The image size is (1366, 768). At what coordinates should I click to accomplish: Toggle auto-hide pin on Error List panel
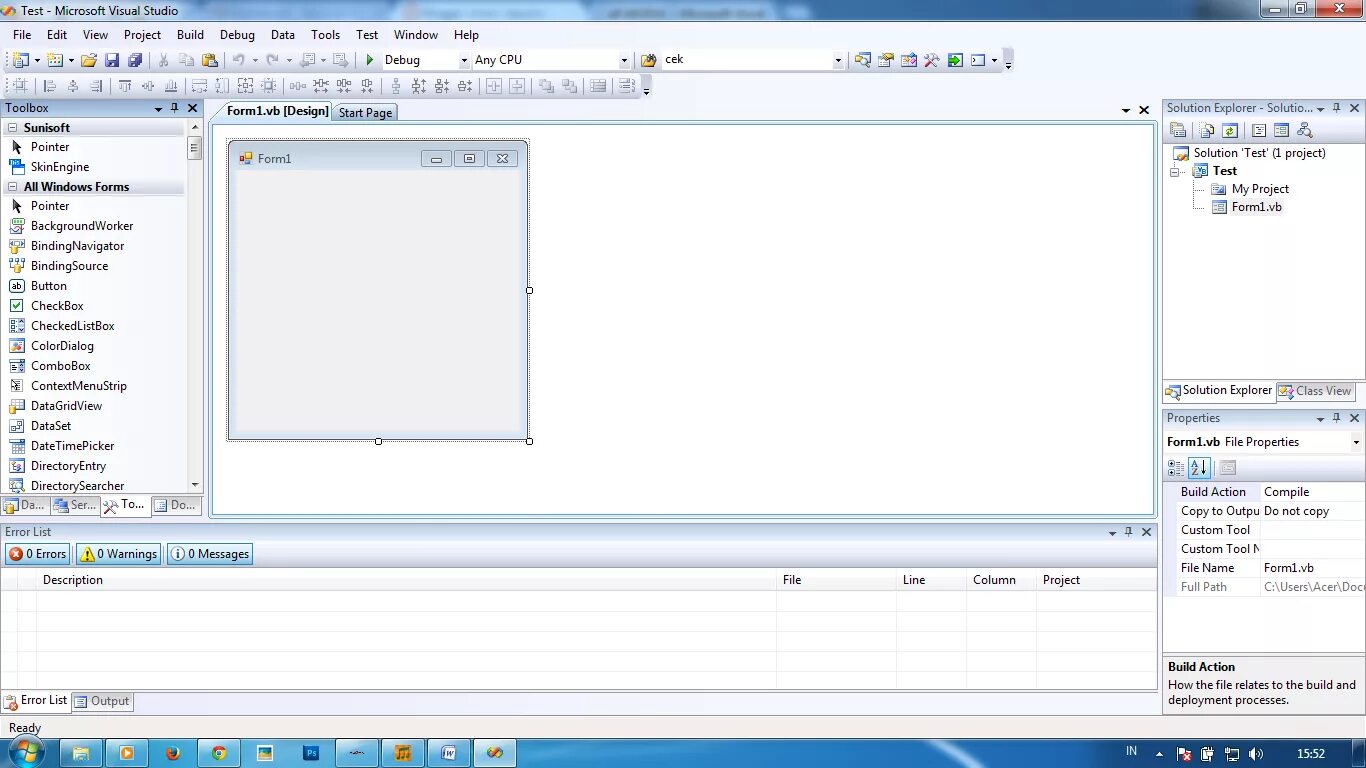coord(1129,532)
